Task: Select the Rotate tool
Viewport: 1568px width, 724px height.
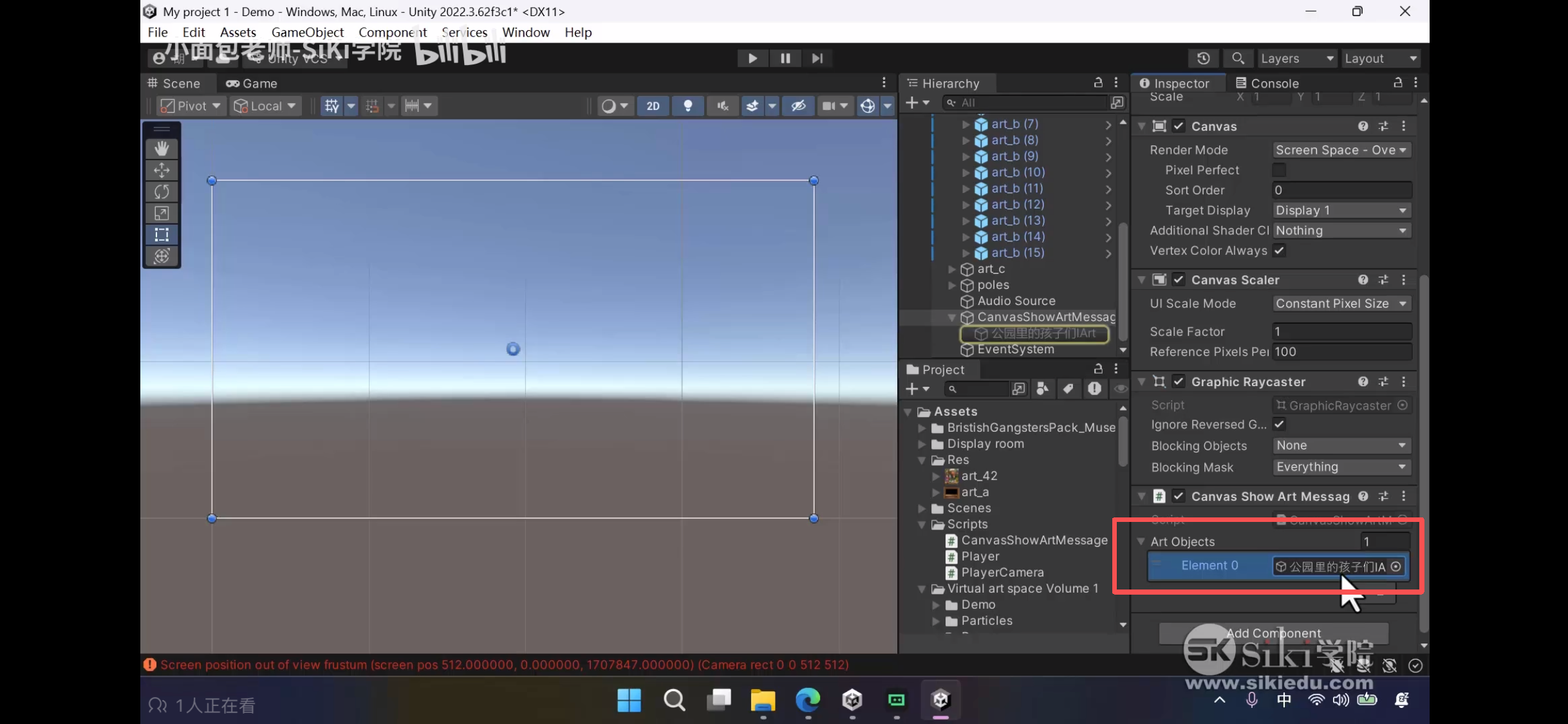Action: pos(162,192)
